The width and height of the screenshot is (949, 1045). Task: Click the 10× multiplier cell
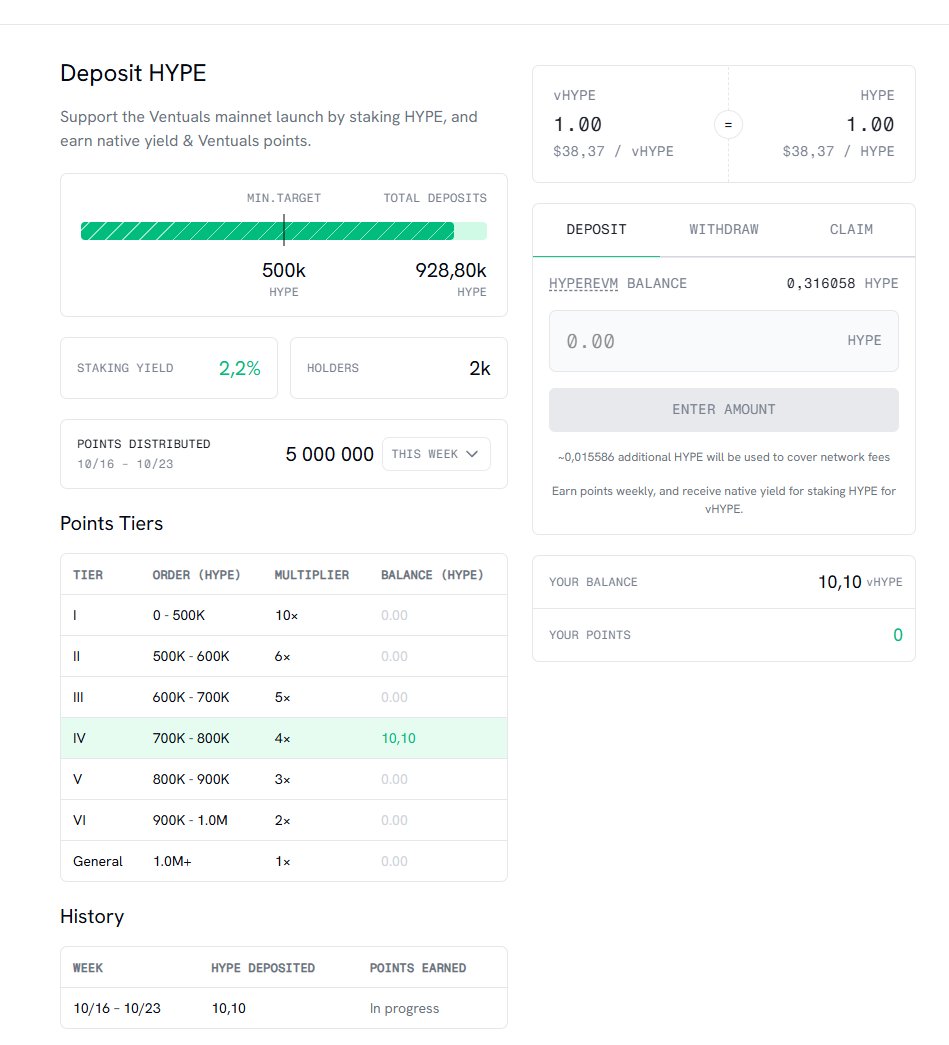[287, 615]
